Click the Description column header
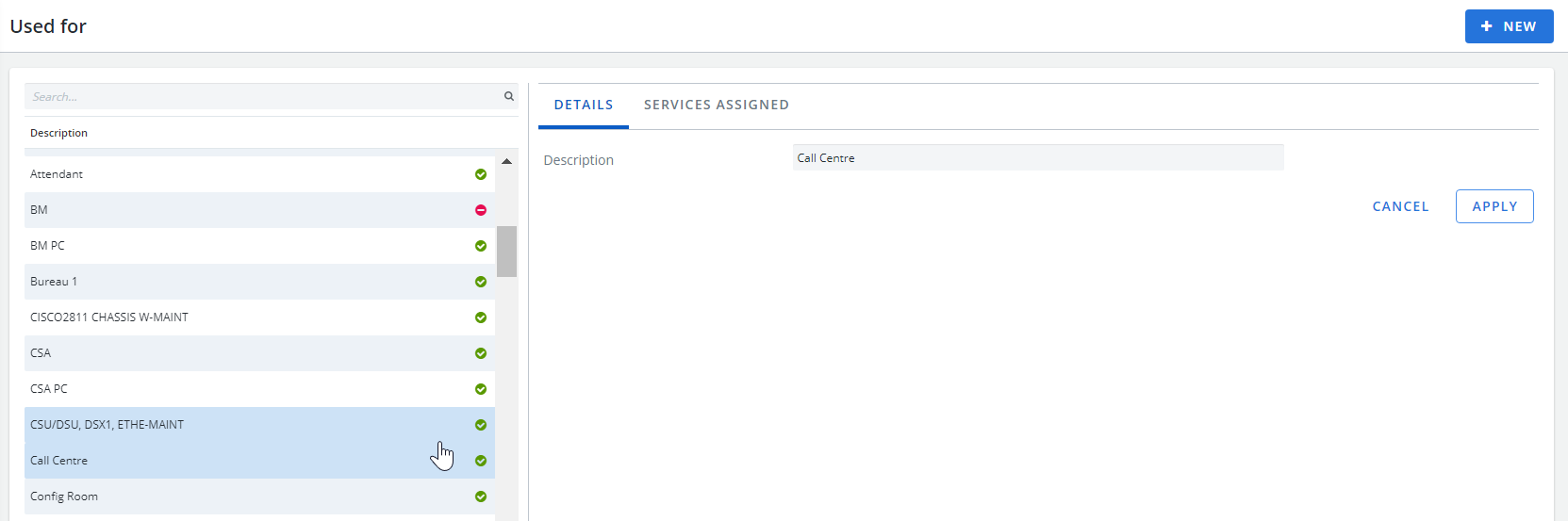The height and width of the screenshot is (521, 1568). click(x=58, y=133)
